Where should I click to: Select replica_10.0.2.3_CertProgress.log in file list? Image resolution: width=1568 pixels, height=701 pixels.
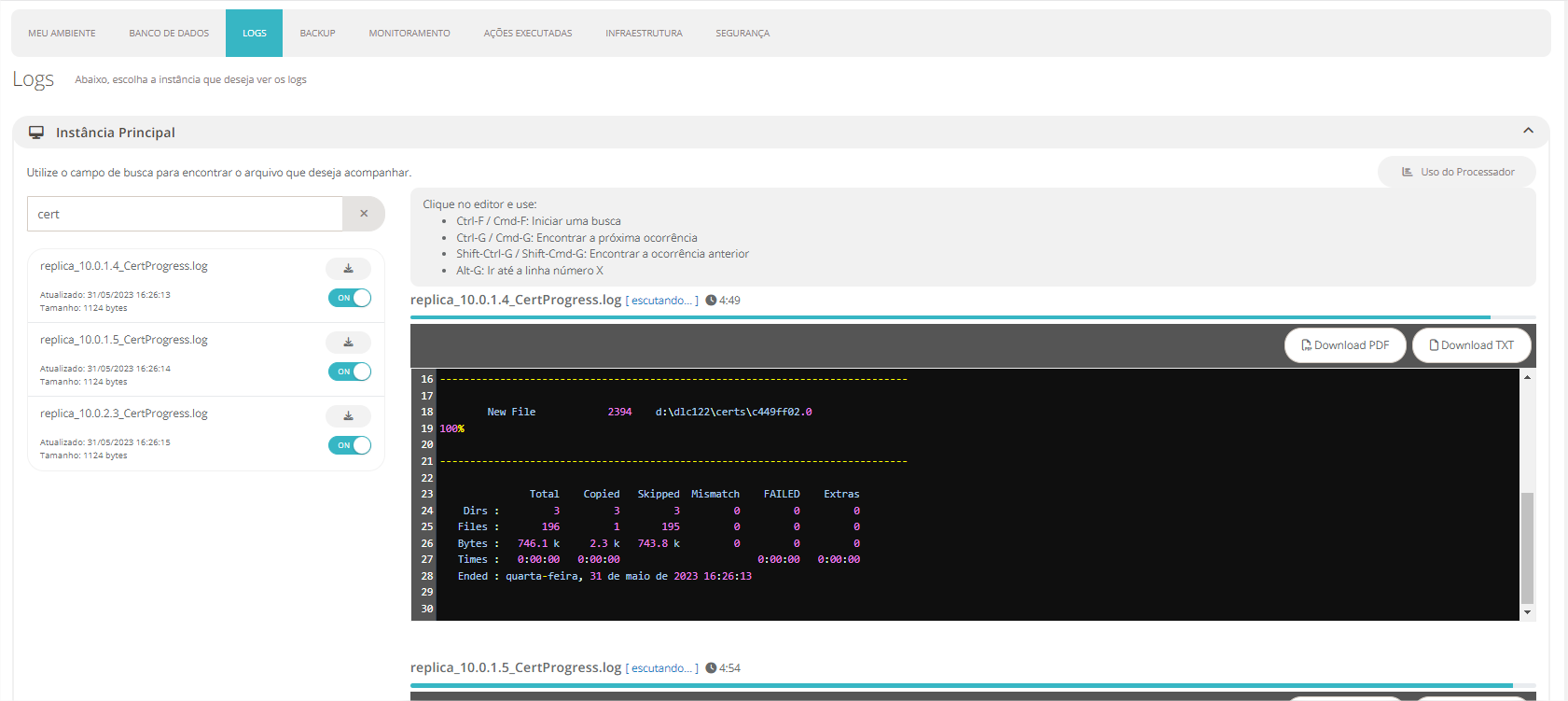click(124, 414)
